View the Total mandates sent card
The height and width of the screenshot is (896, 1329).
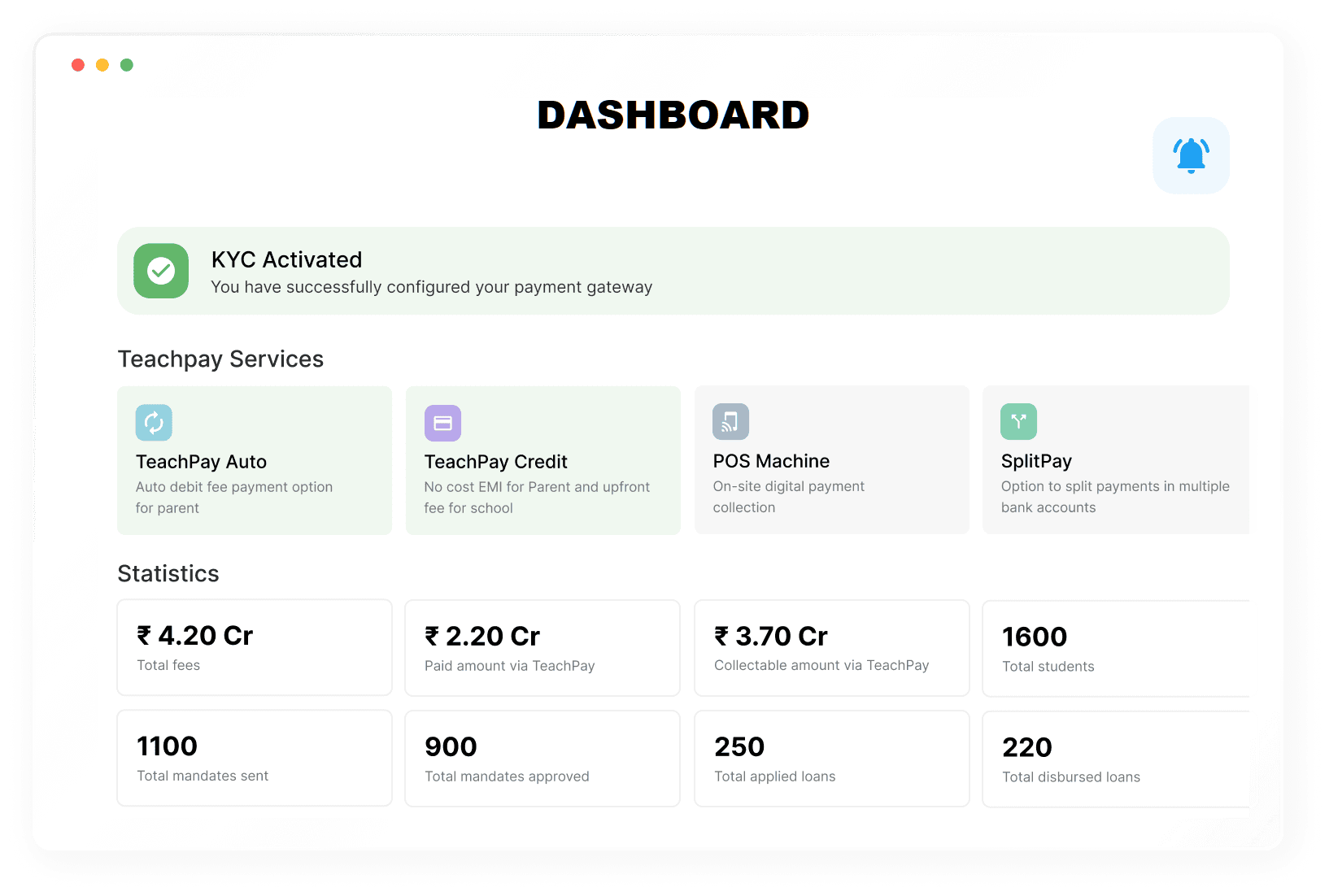(255, 759)
